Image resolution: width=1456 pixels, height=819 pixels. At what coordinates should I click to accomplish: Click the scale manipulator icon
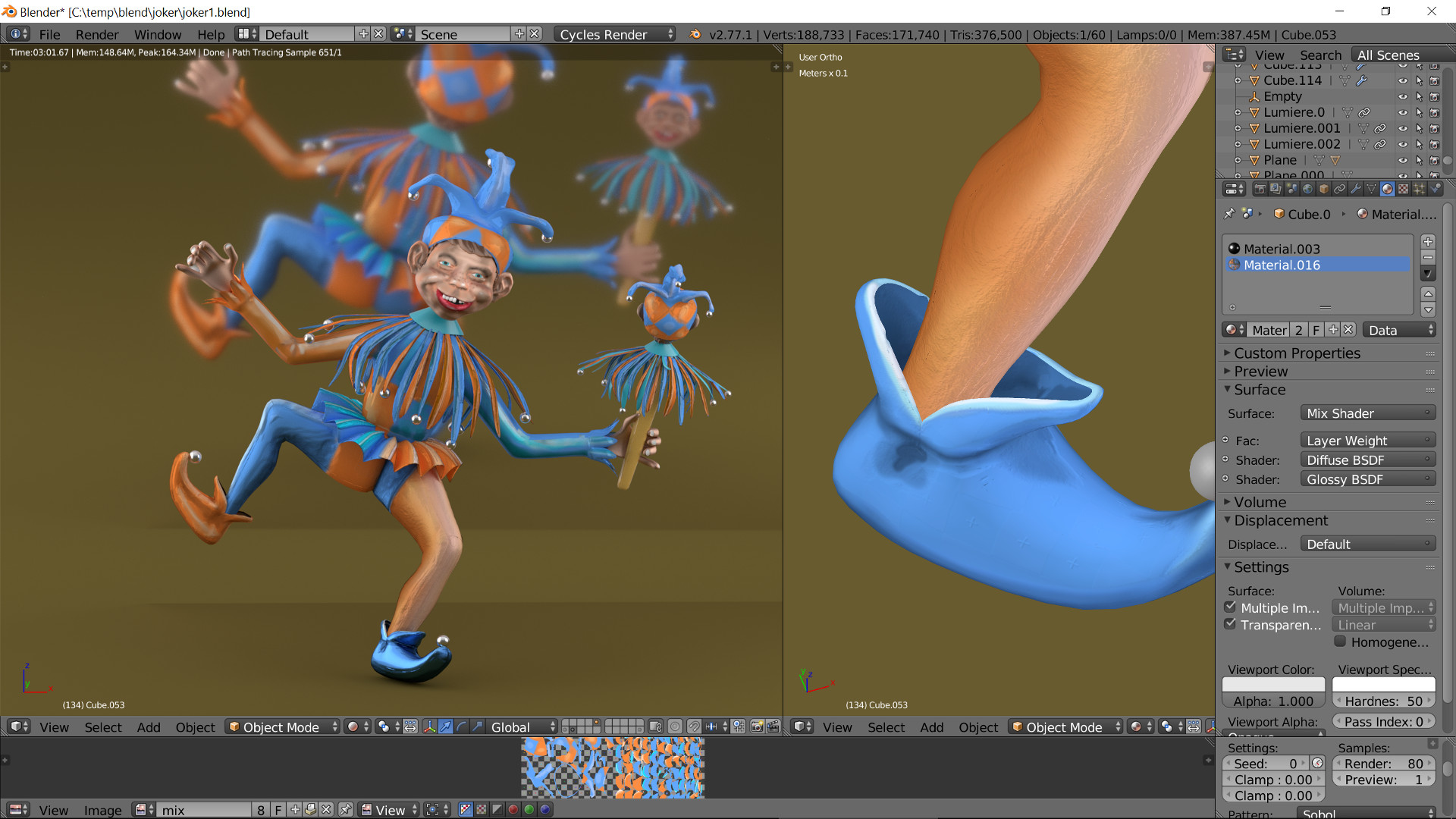tap(478, 726)
